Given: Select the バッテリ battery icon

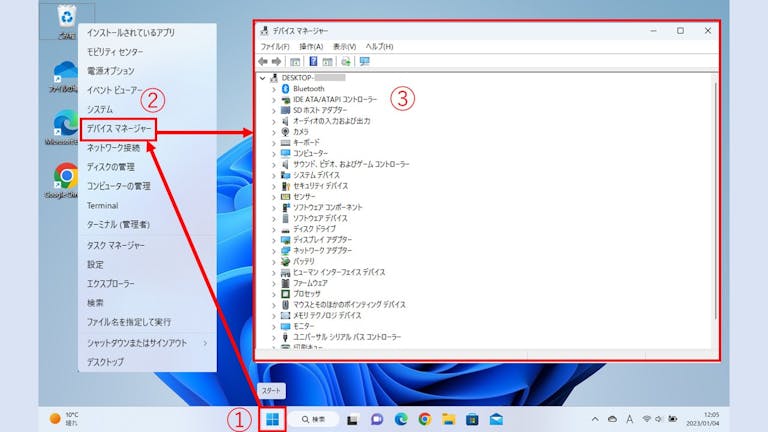Looking at the screenshot, I should (x=286, y=261).
